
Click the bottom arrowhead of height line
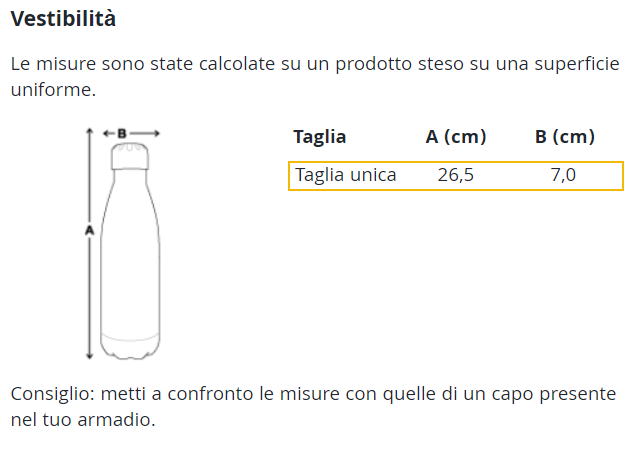point(90,355)
